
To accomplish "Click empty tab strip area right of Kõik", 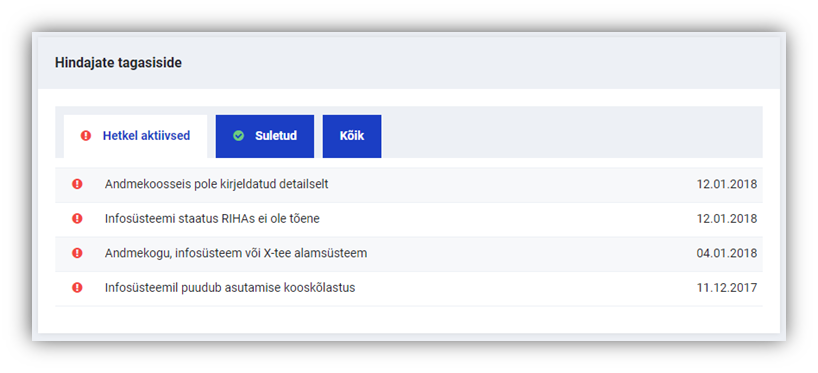I will [572, 132].
